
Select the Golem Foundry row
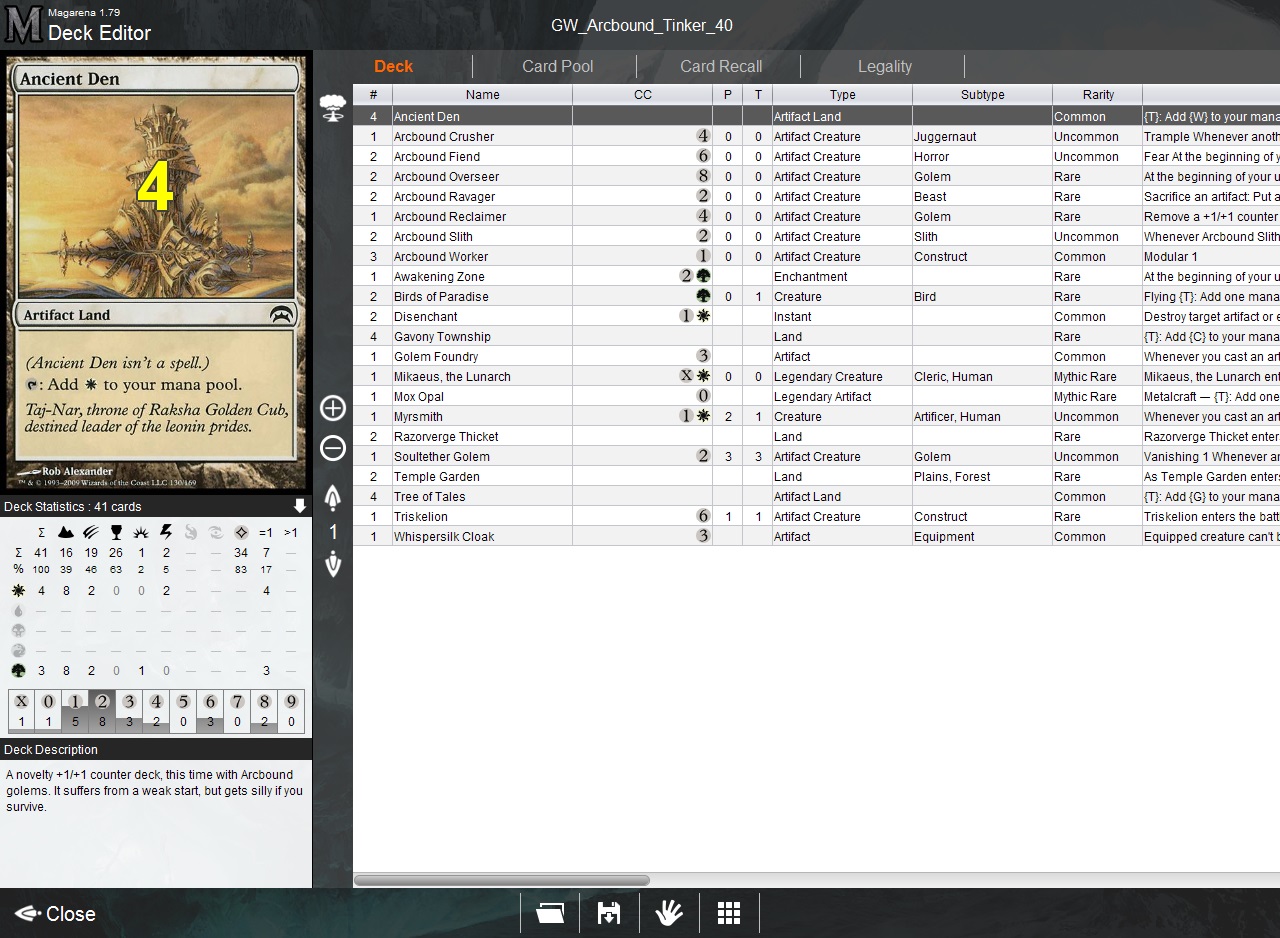point(816,356)
